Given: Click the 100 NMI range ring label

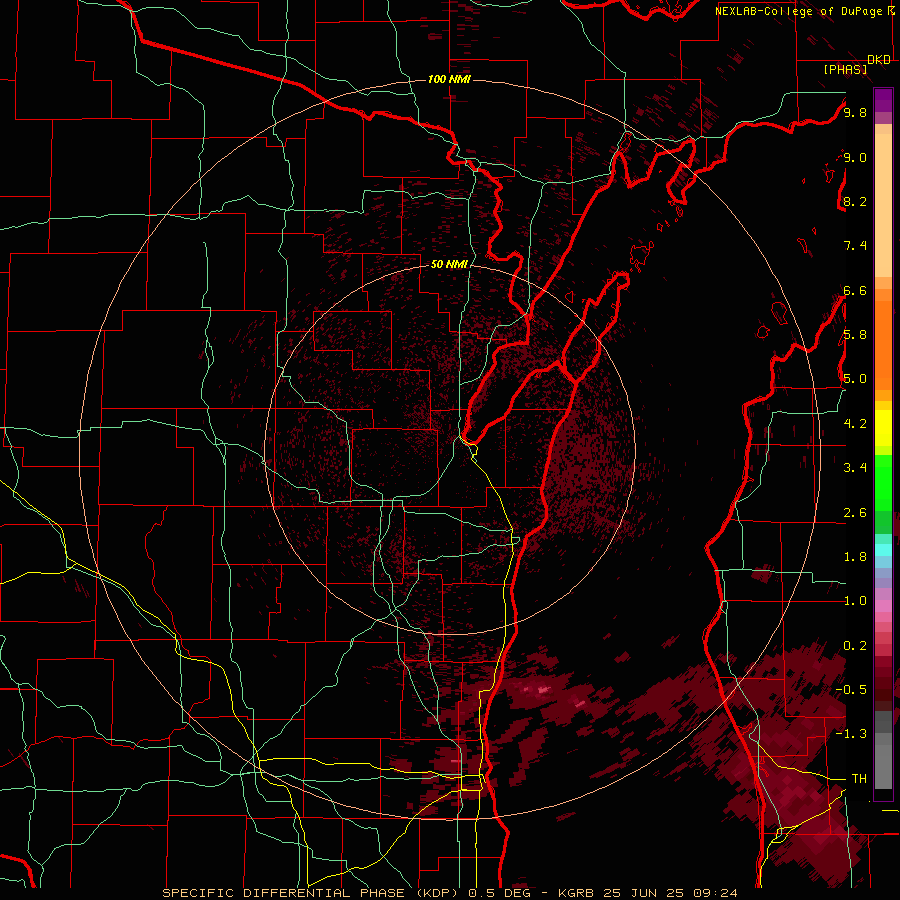Looking at the screenshot, I should pyautogui.click(x=449, y=79).
